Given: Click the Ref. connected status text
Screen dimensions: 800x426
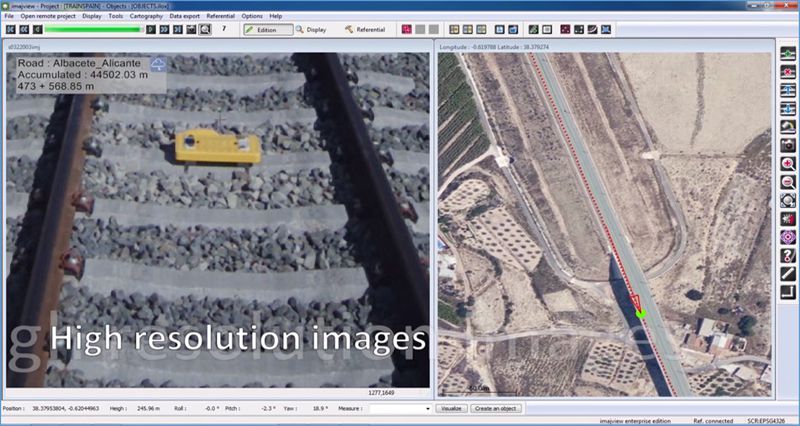Looking at the screenshot, I should pos(713,421).
